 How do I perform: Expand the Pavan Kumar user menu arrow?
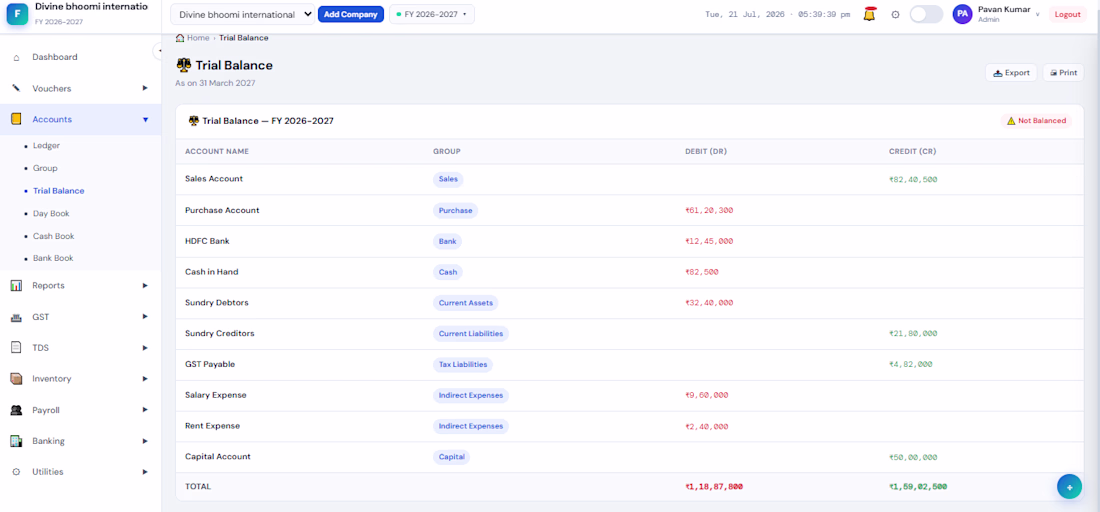(1038, 14)
